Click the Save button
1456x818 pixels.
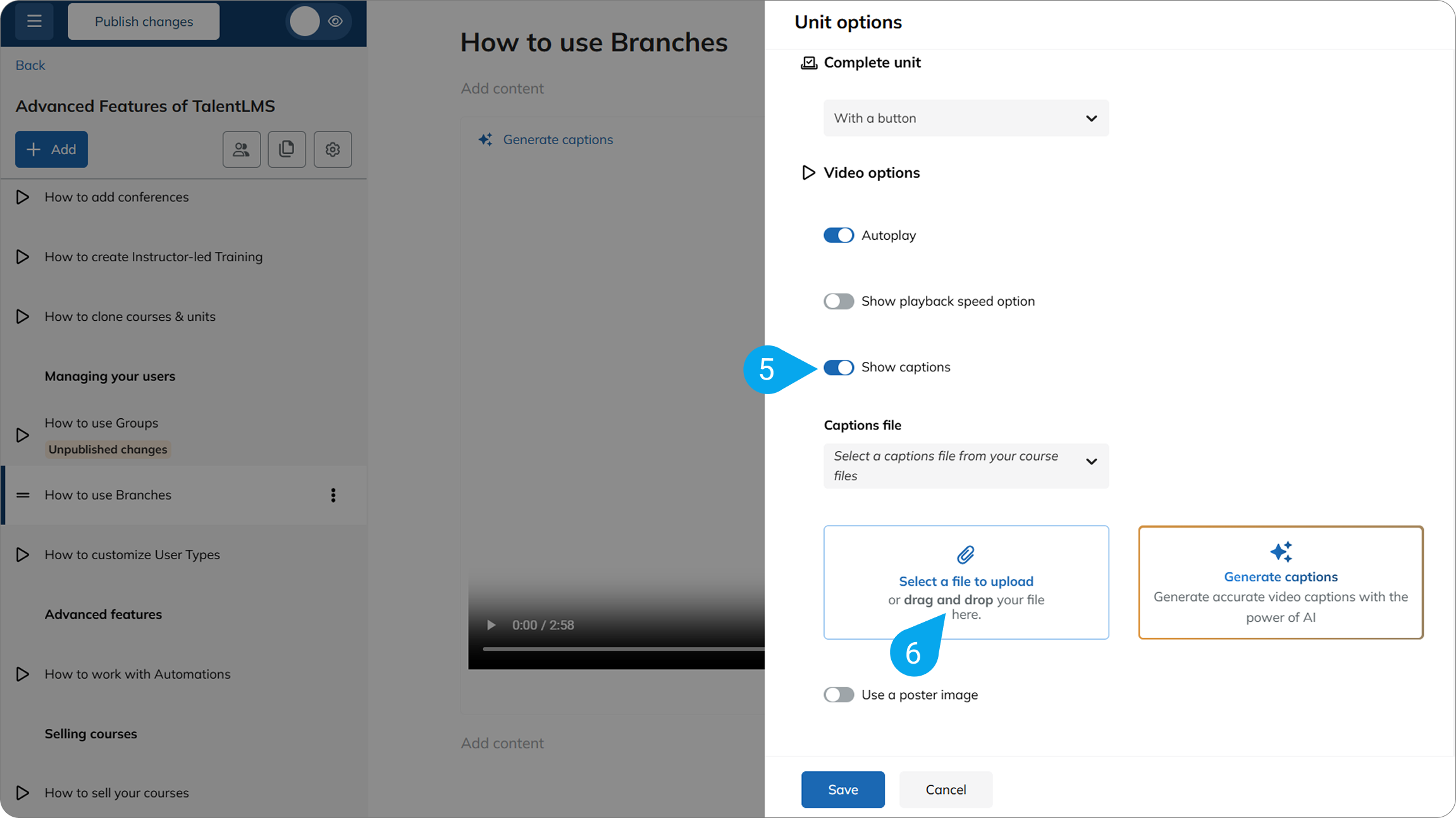(x=842, y=790)
